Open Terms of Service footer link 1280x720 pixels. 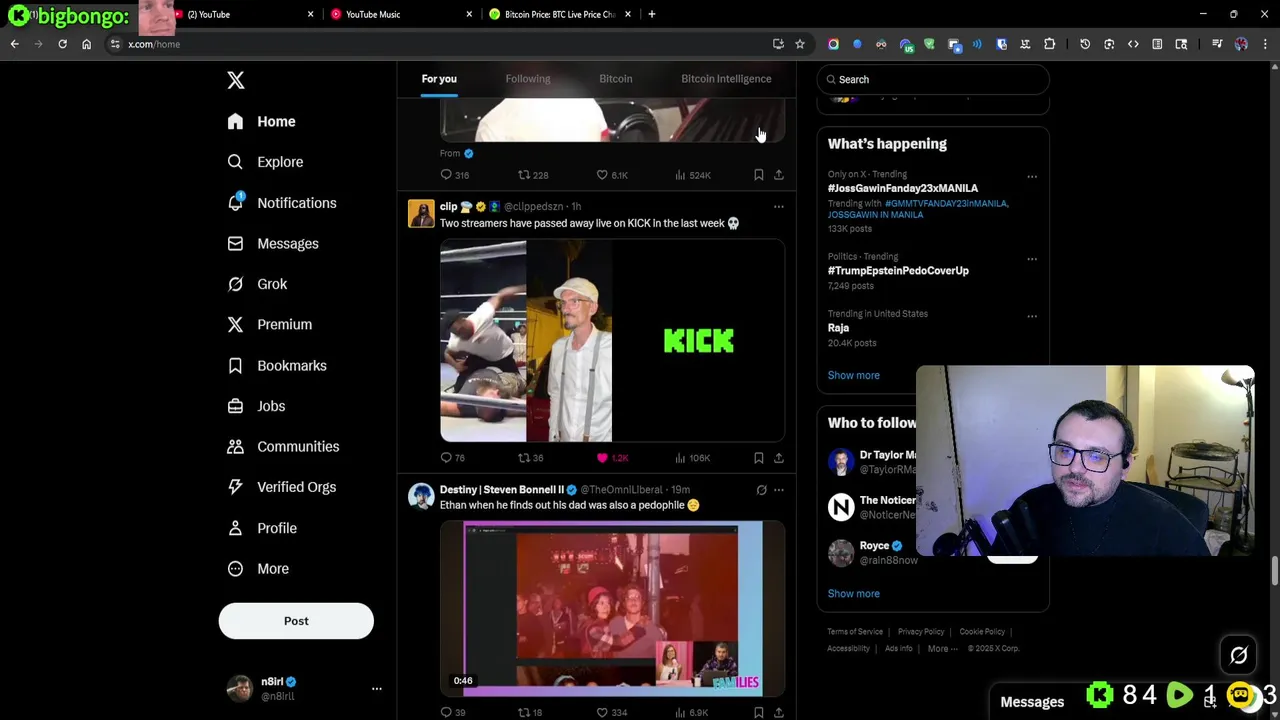click(x=855, y=632)
